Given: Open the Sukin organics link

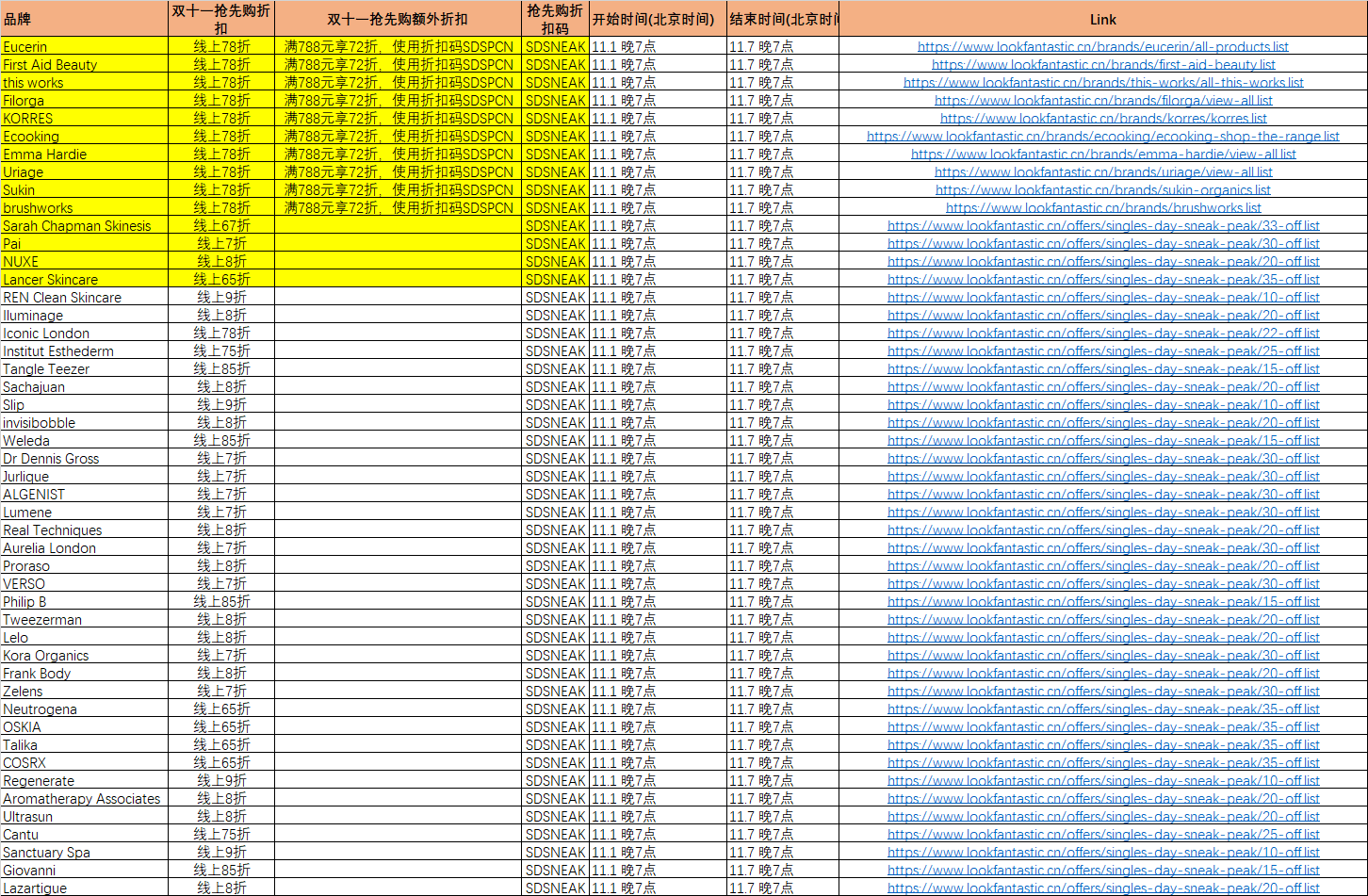Looking at the screenshot, I should (x=1103, y=189).
